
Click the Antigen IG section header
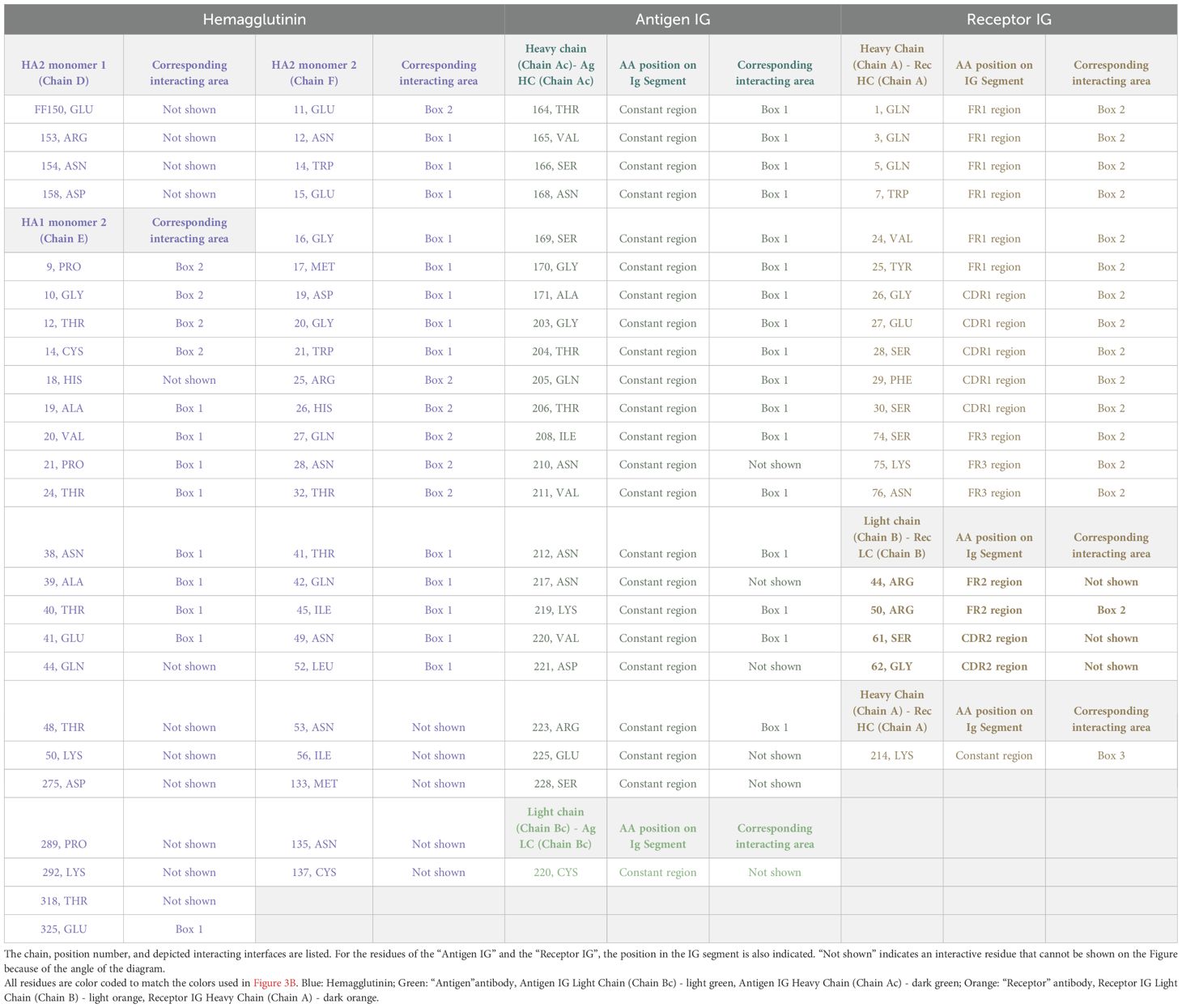(x=672, y=19)
